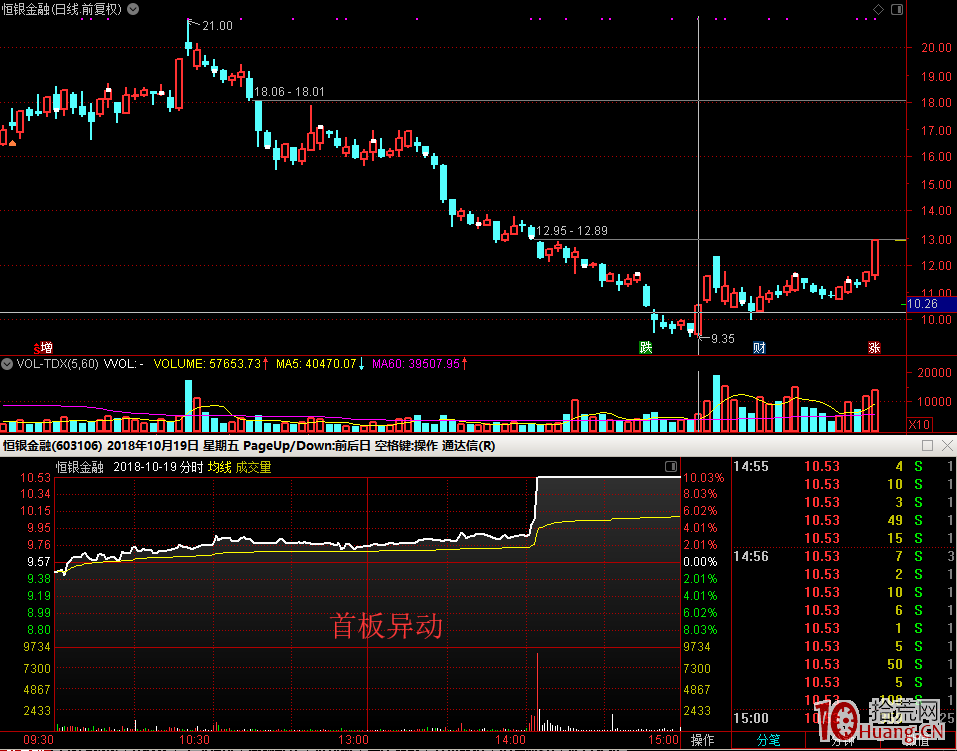Click the diamond icon at chart top-right

pyautogui.click(x=878, y=9)
